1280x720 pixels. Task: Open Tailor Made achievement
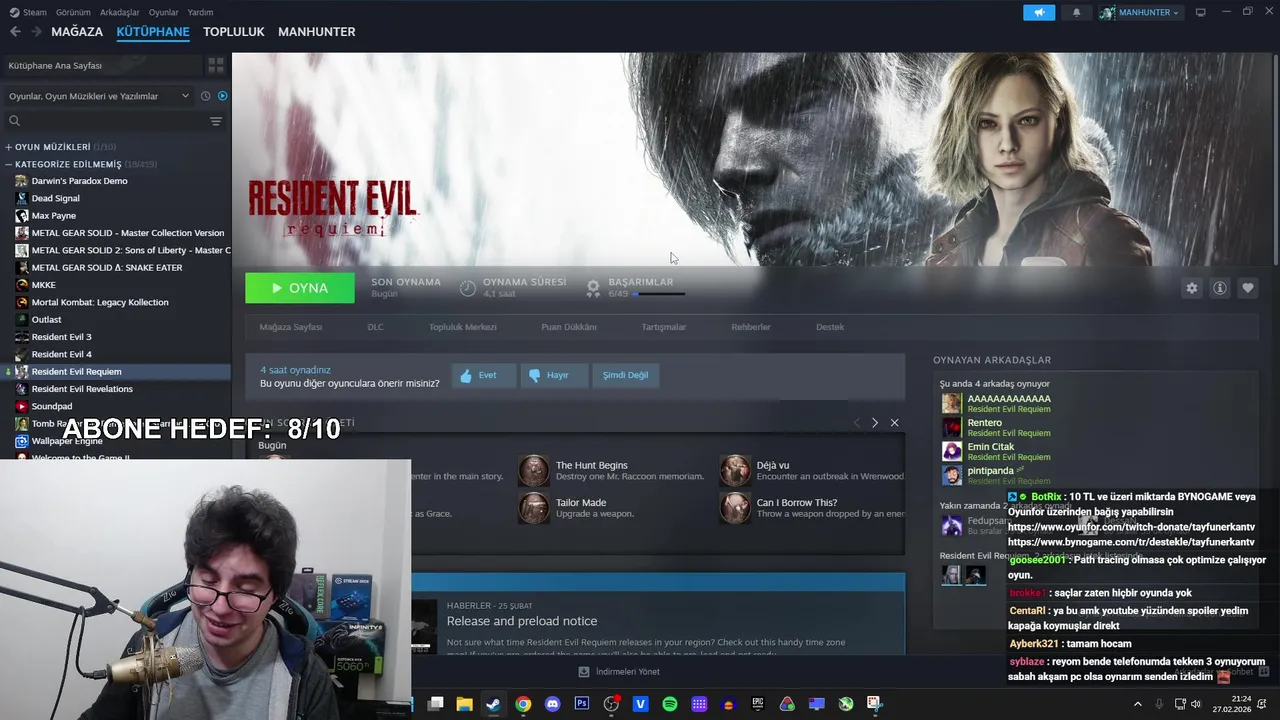(x=577, y=508)
